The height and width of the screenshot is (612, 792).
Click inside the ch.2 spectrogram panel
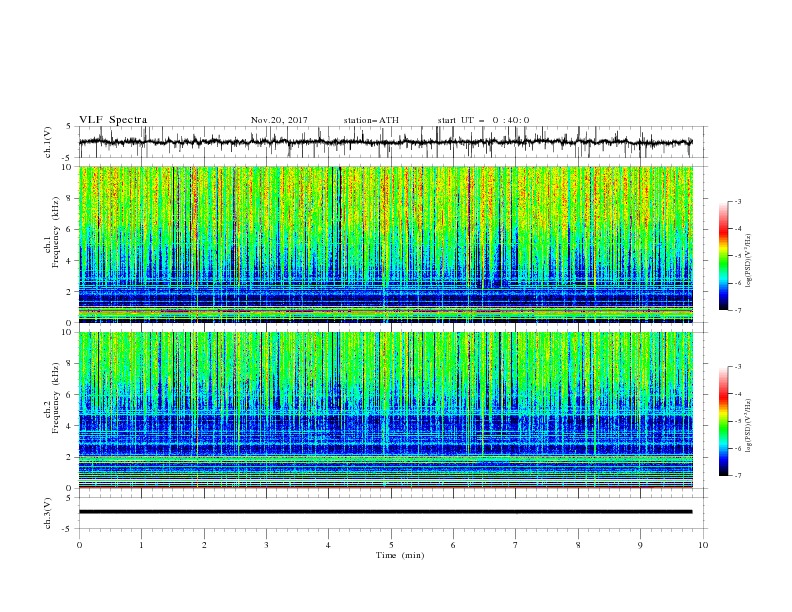(x=386, y=410)
